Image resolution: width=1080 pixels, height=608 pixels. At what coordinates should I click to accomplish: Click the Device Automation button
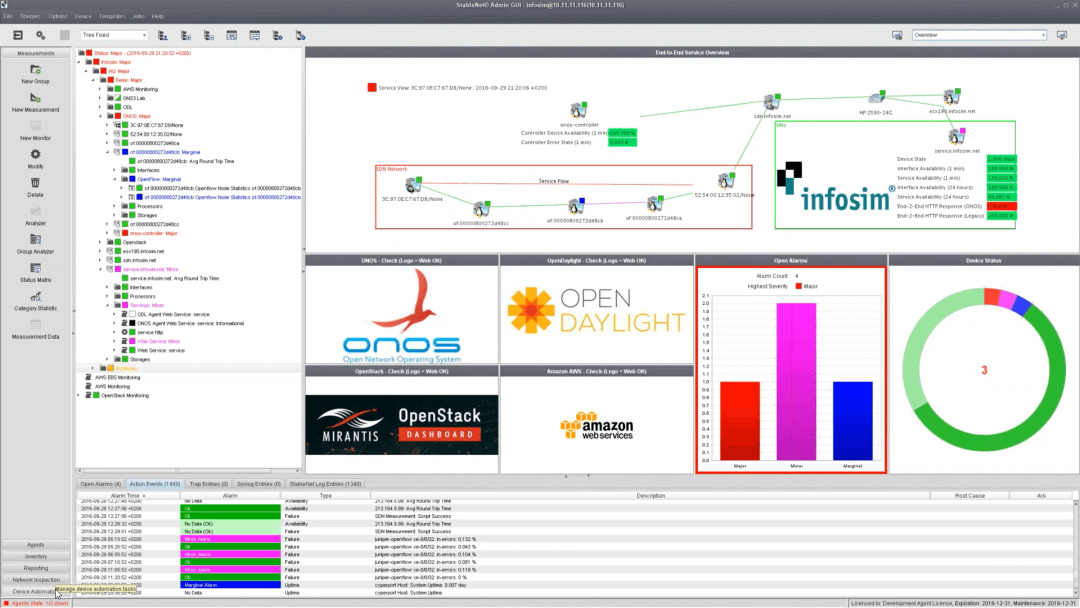[35, 593]
